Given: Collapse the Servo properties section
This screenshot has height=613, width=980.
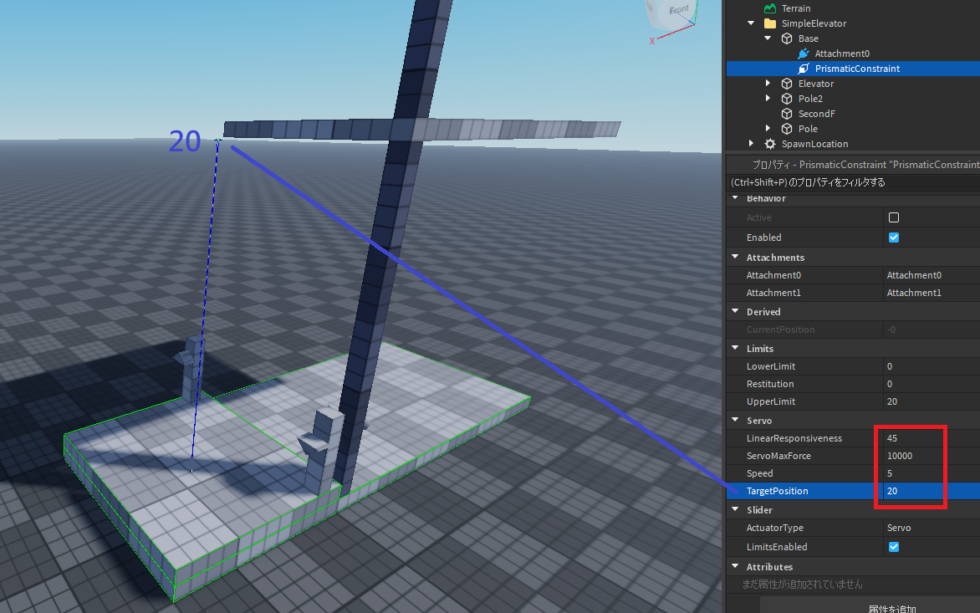Looking at the screenshot, I should click(x=735, y=420).
